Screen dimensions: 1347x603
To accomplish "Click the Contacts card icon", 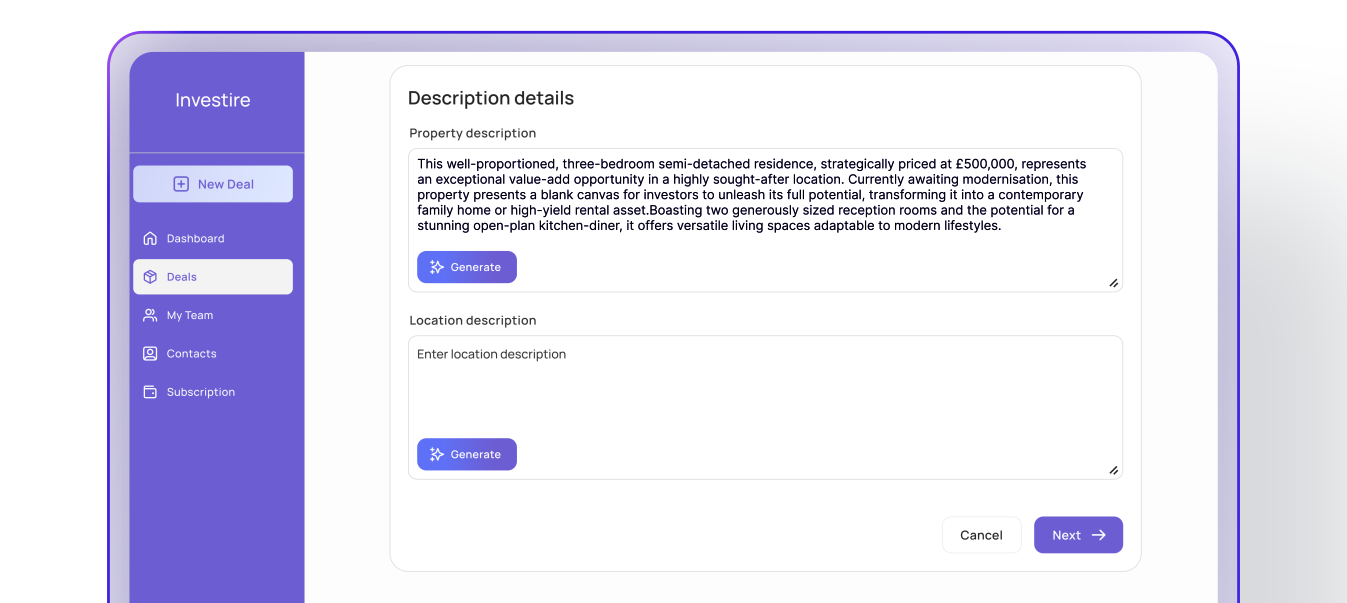I will tap(150, 354).
